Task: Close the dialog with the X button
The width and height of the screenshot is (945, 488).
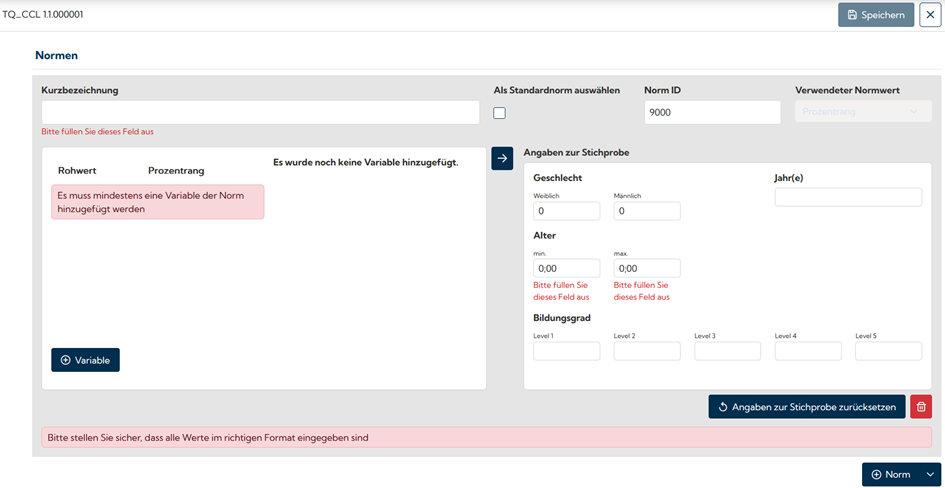Action: [x=930, y=15]
